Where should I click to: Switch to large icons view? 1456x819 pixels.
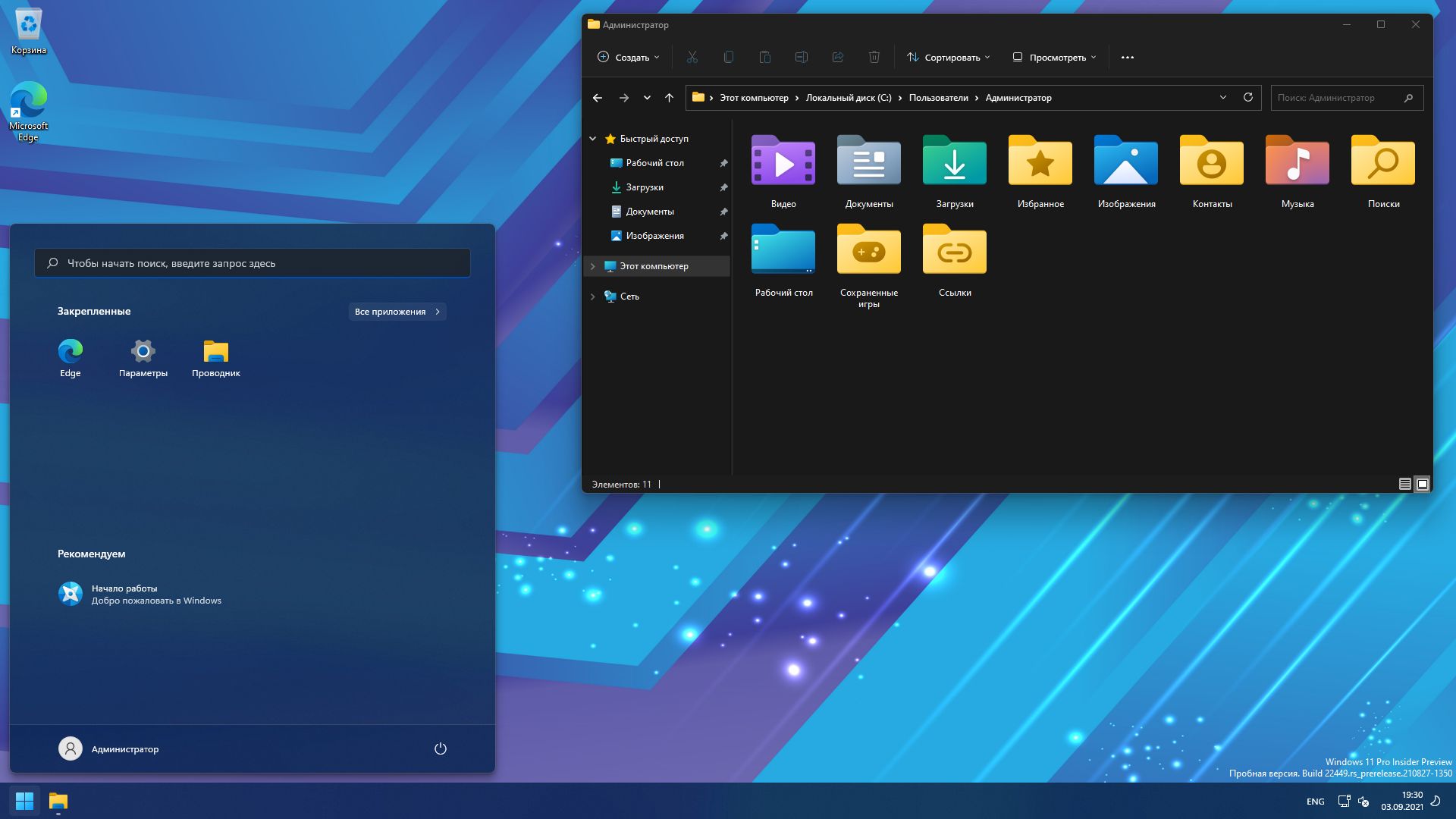(1423, 484)
